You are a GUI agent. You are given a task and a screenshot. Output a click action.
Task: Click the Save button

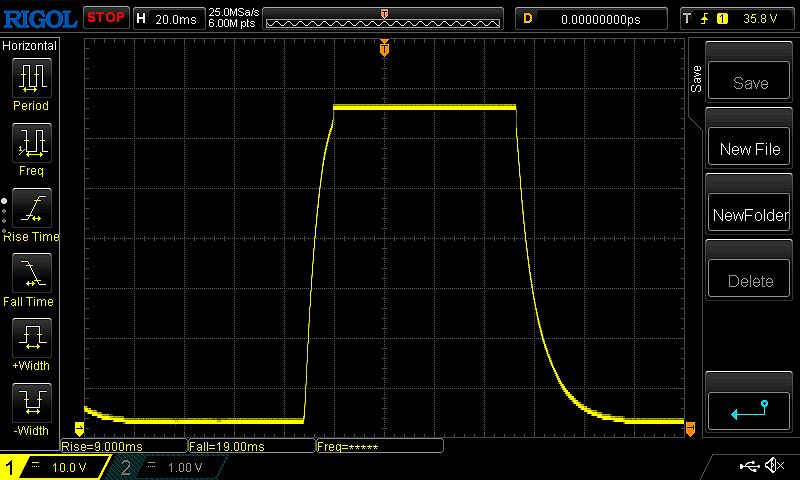click(x=749, y=81)
